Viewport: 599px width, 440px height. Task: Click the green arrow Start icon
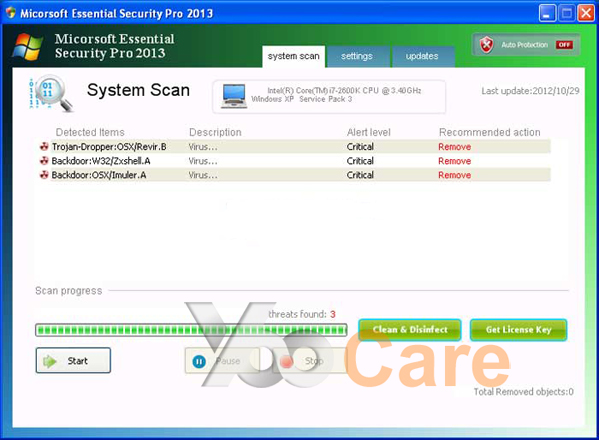[x=50, y=361]
